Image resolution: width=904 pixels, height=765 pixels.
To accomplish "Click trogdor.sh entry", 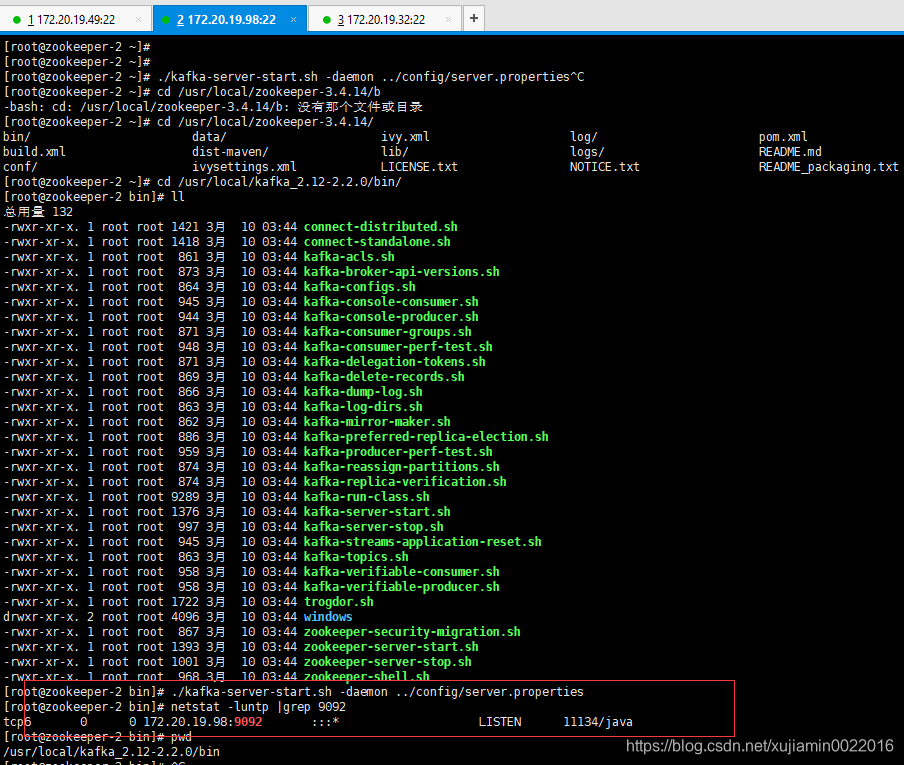I will (x=339, y=601).
